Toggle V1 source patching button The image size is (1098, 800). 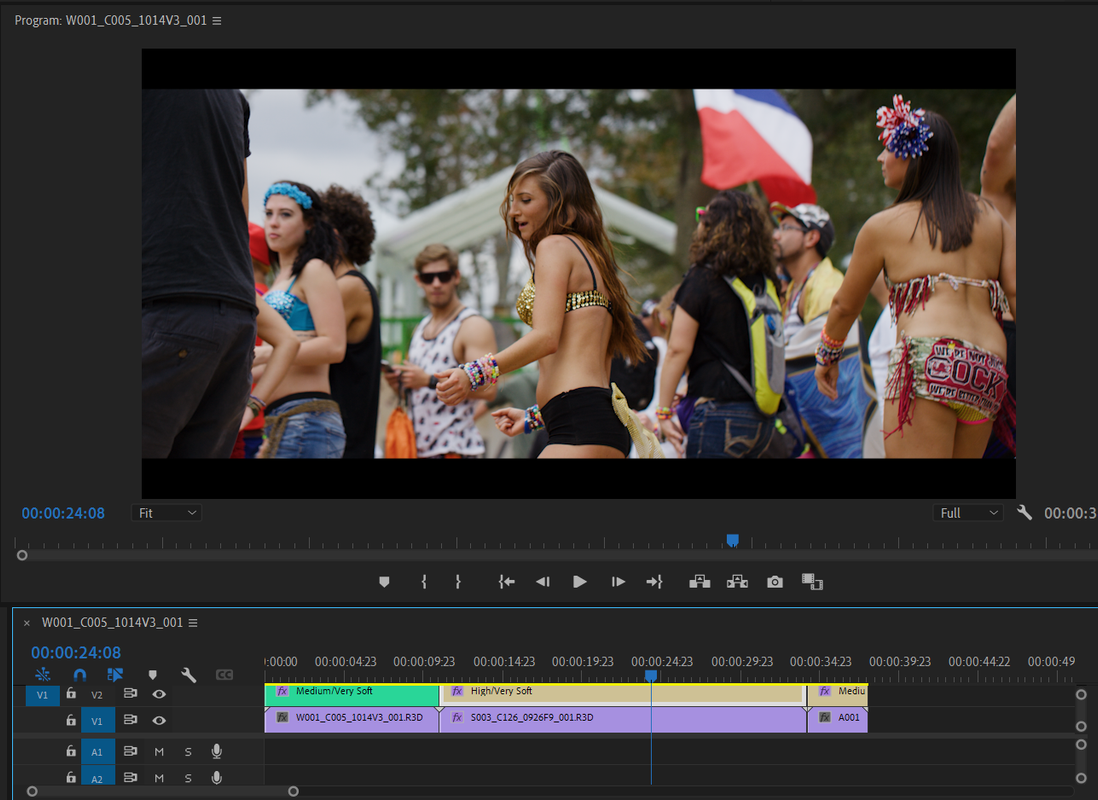click(43, 695)
